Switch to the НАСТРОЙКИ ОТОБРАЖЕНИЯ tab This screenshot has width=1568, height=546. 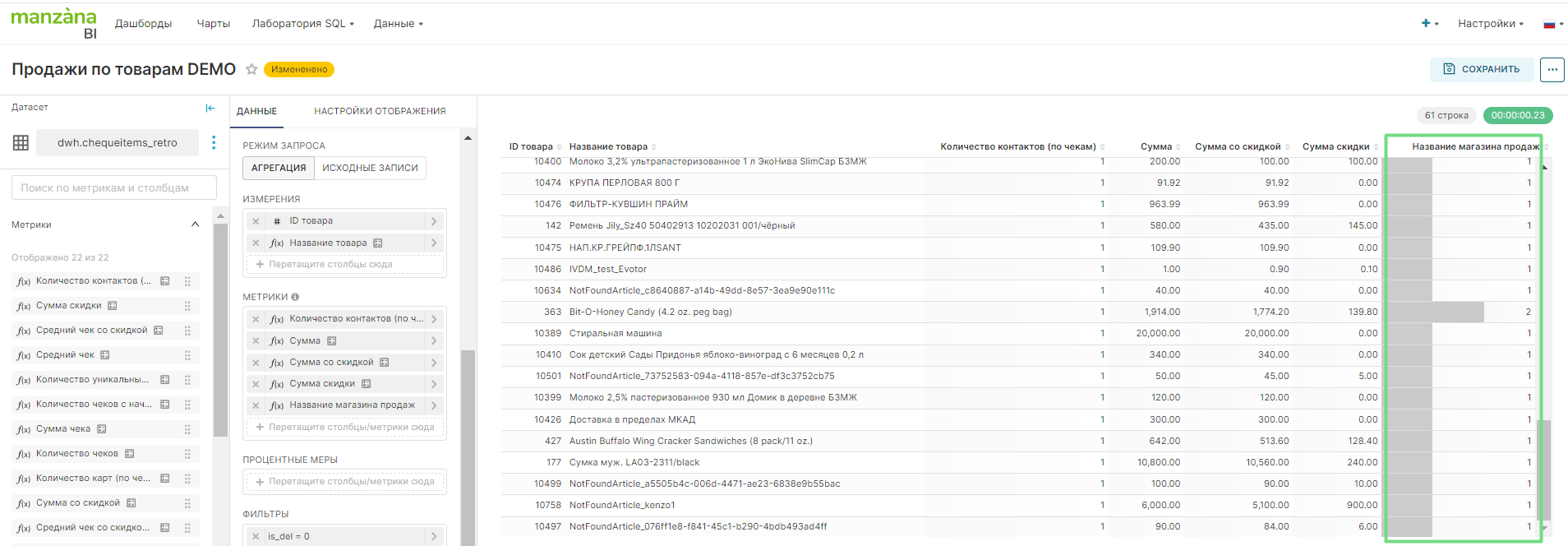coord(380,111)
